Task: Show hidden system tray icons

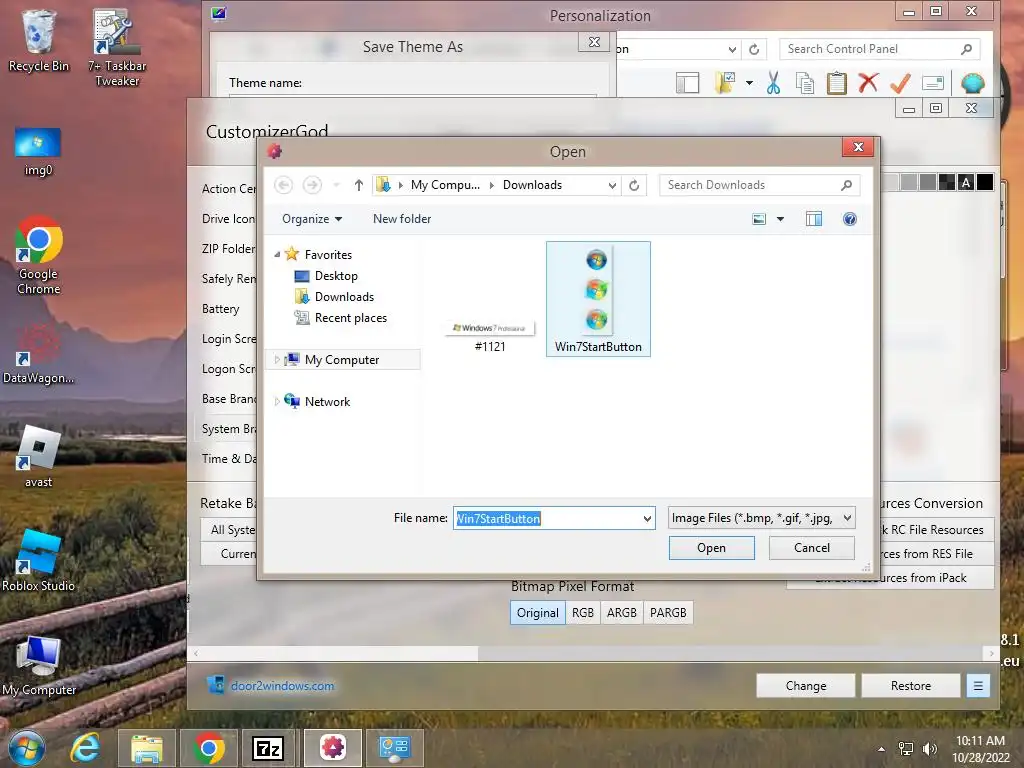Action: click(x=882, y=749)
